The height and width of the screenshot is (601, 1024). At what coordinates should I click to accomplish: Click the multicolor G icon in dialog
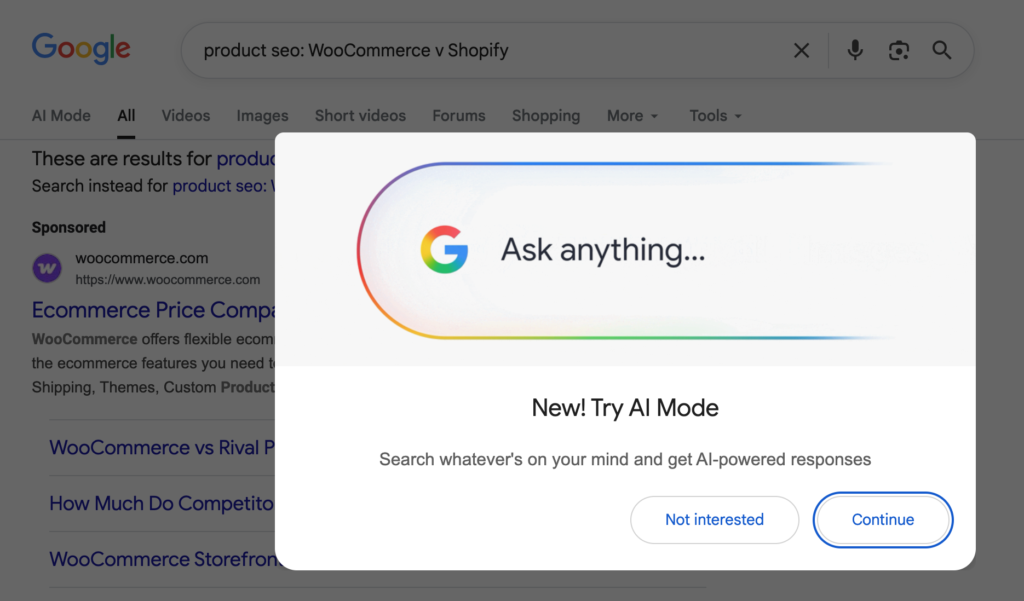point(444,250)
